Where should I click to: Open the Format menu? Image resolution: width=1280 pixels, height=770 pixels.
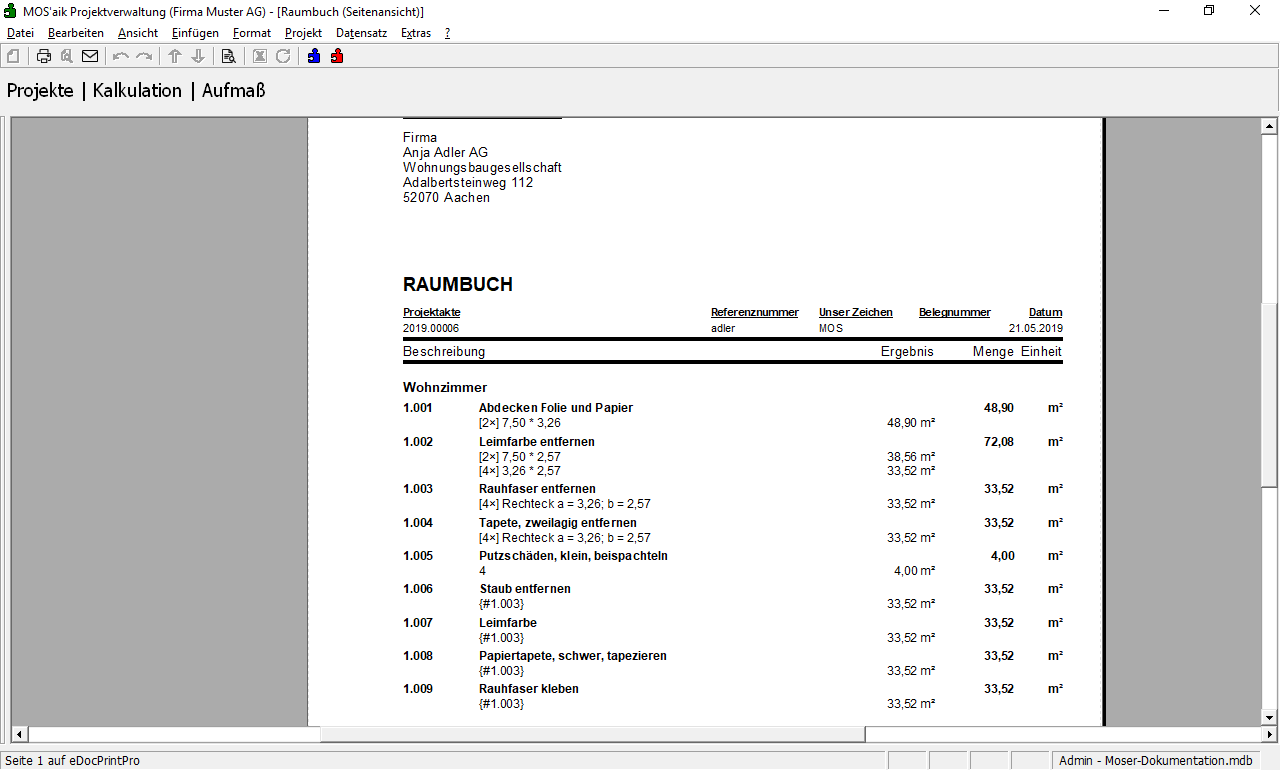(x=251, y=33)
